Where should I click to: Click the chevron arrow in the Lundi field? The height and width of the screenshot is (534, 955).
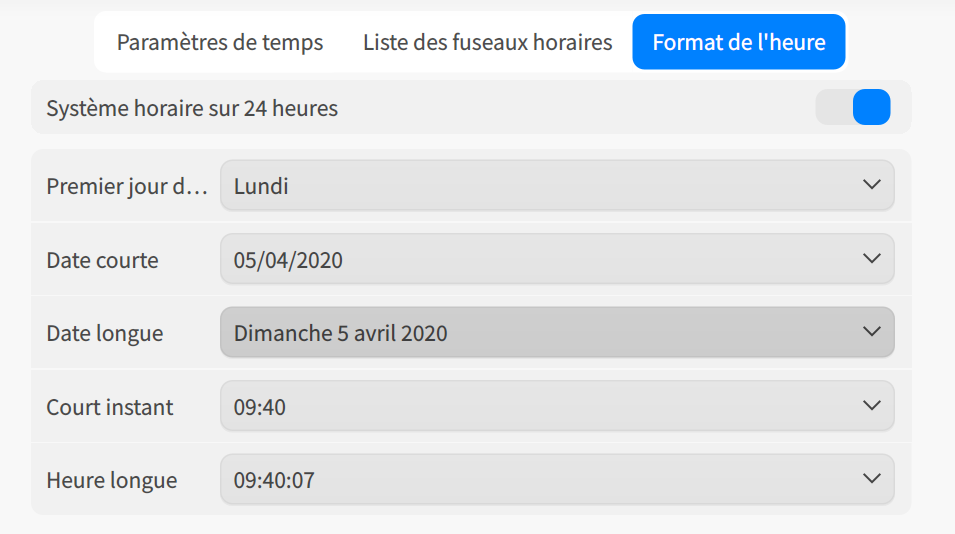(x=872, y=184)
